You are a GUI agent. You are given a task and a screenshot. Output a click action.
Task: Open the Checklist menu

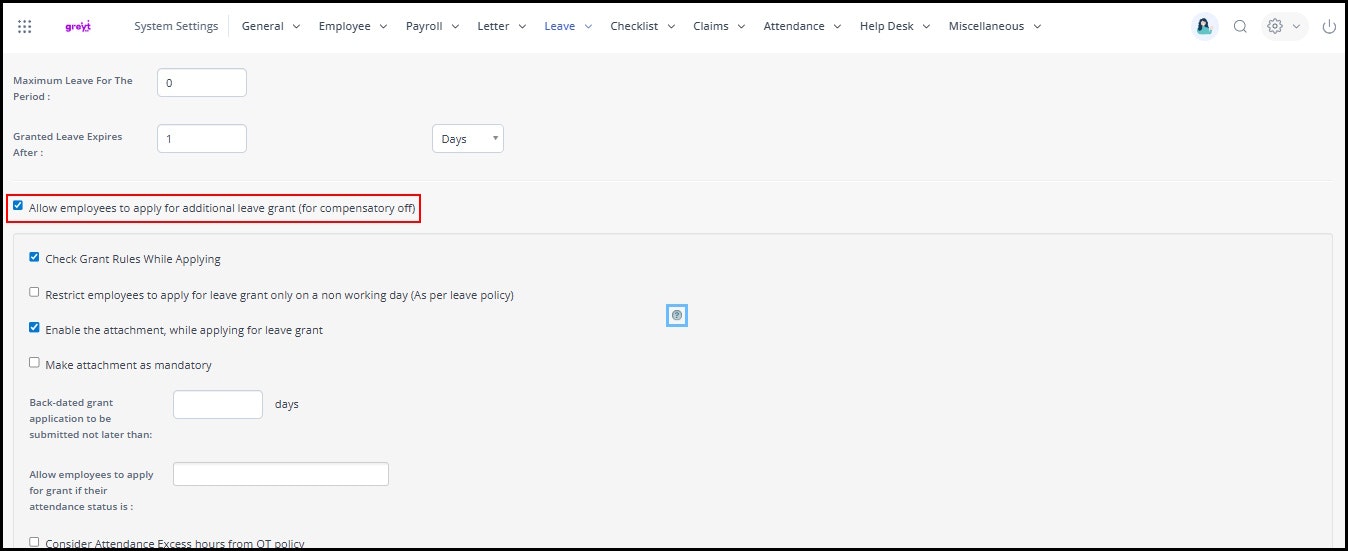tap(643, 27)
